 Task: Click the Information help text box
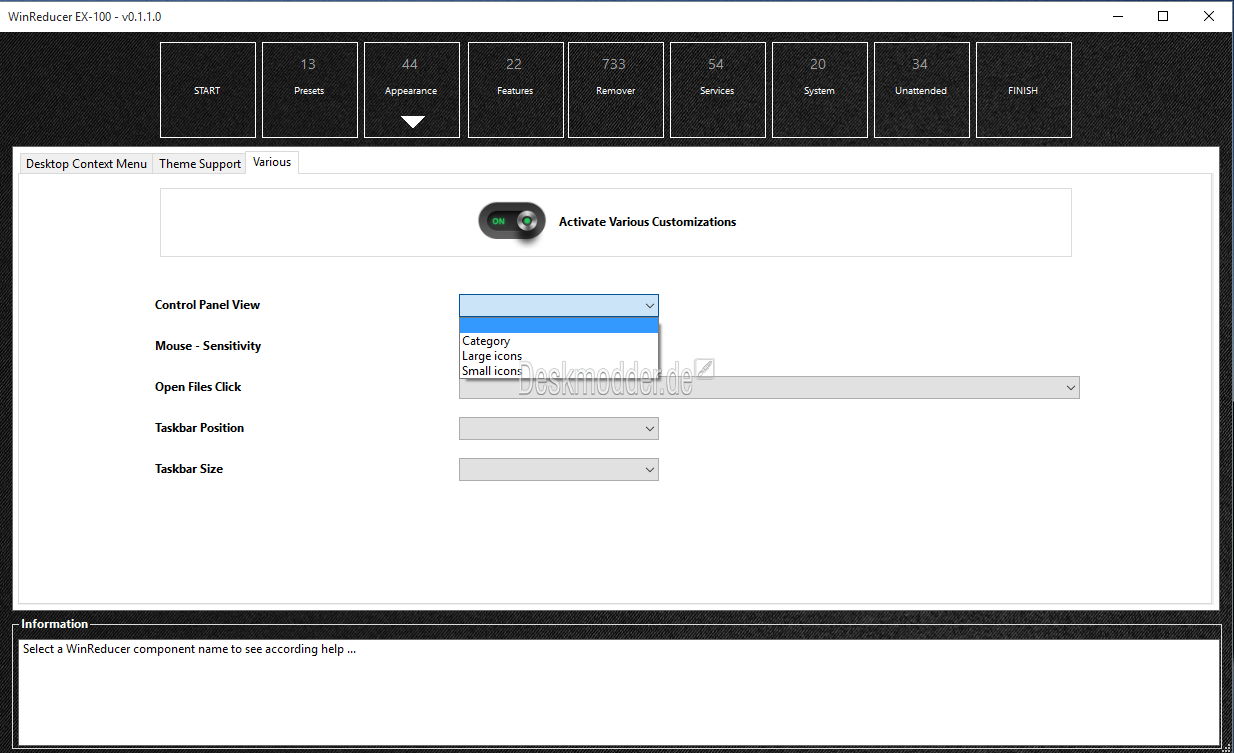[x=619, y=692]
